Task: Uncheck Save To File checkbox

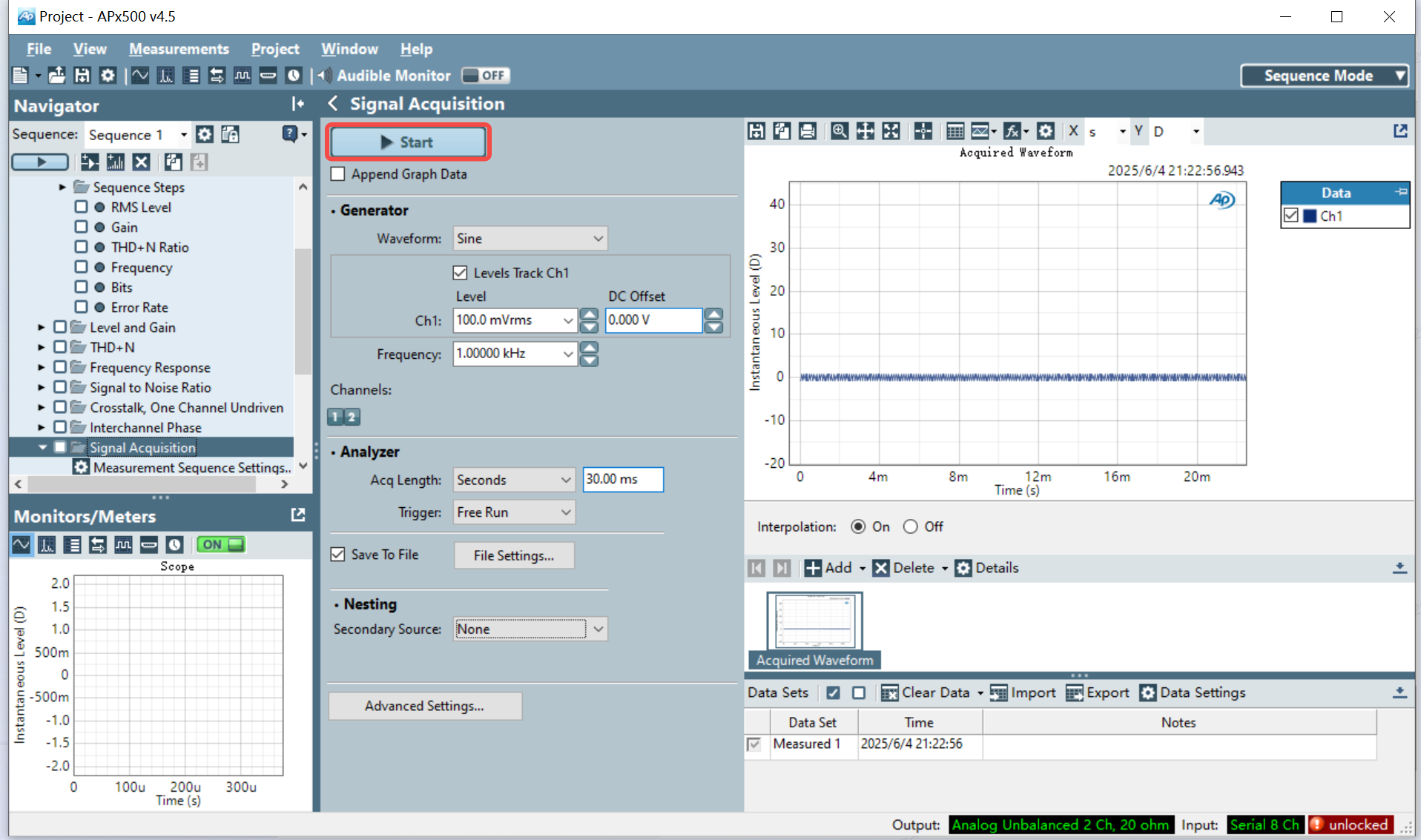Action: tap(338, 555)
